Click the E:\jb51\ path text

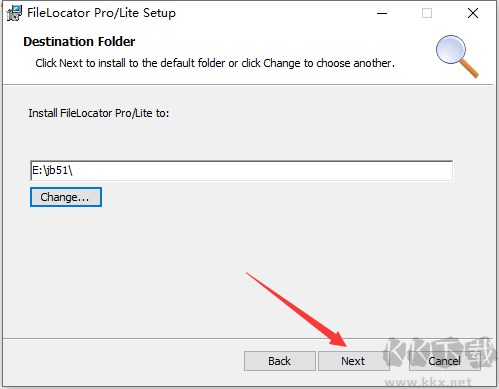(52, 170)
